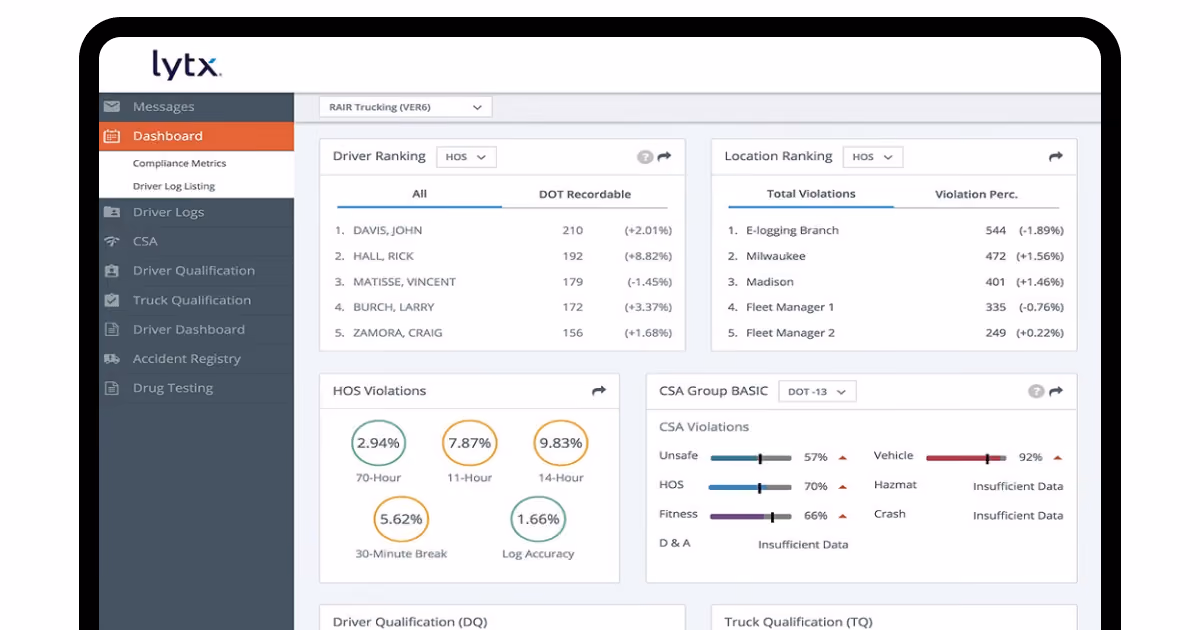Go to Truck Qualification menu item
1200x630 pixels.
point(196,300)
